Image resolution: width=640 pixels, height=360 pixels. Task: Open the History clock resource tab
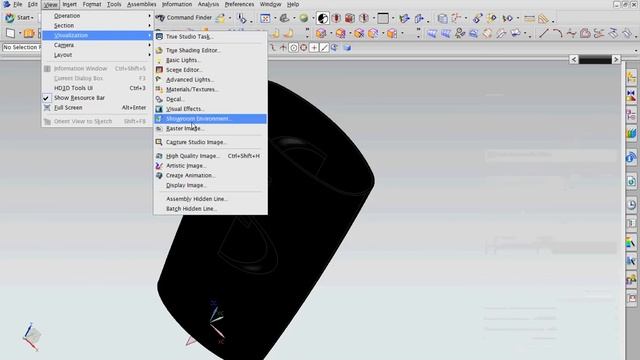[x=631, y=204]
